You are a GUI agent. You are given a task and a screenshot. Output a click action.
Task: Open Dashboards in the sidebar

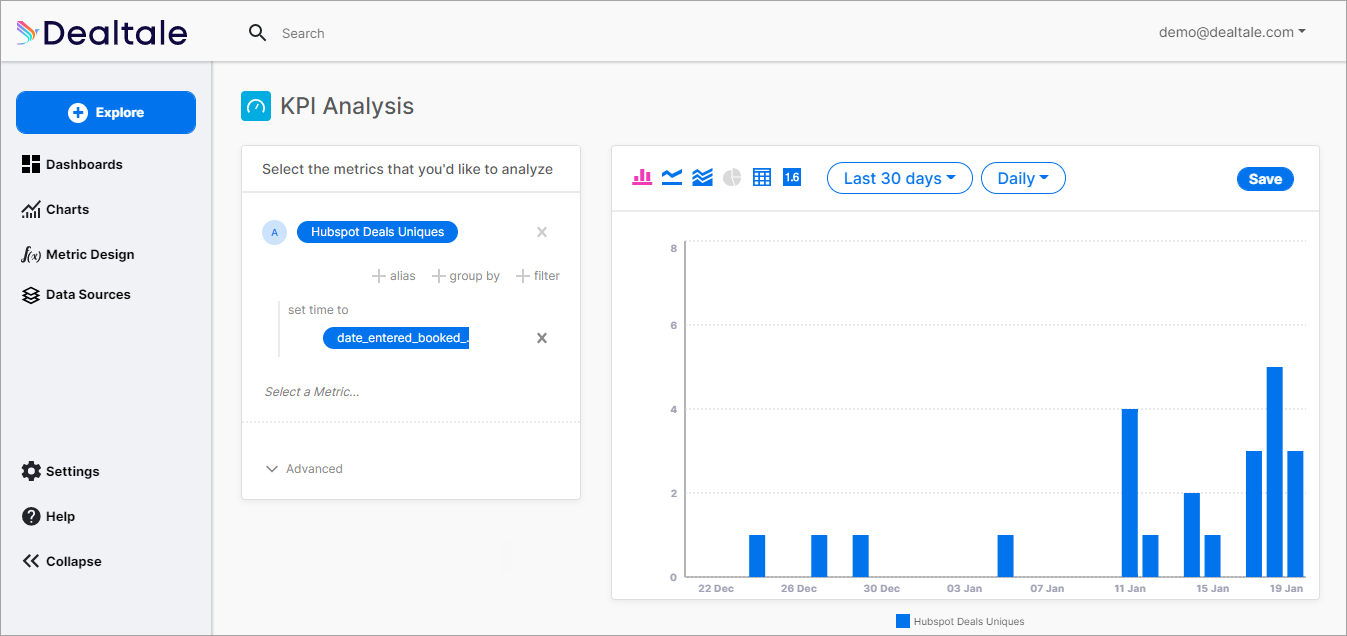(72, 164)
